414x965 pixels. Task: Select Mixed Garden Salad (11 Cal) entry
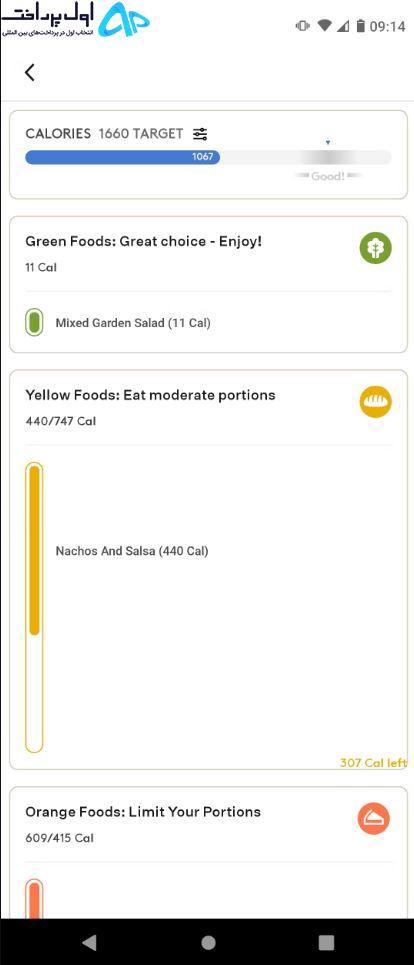pos(133,322)
